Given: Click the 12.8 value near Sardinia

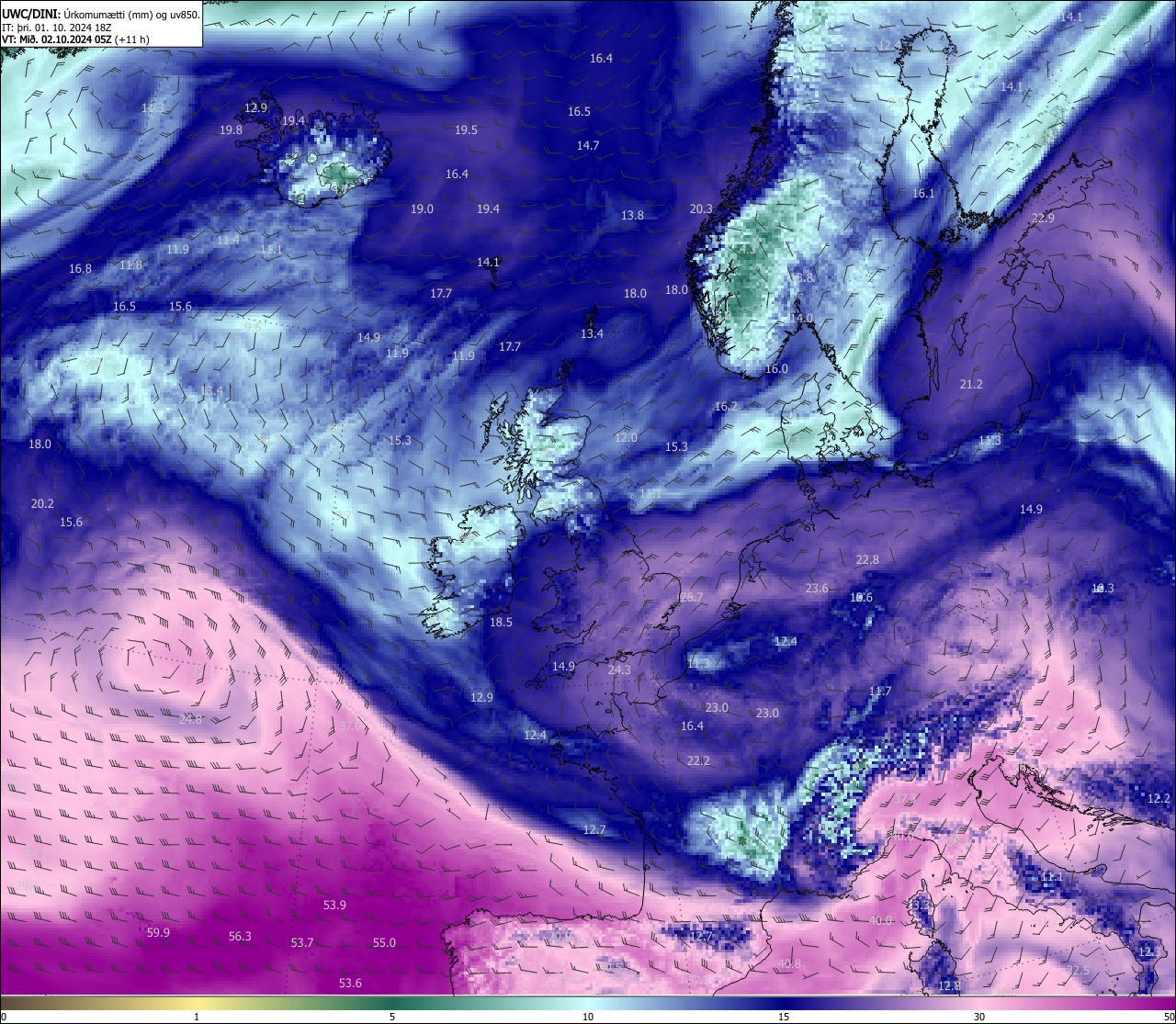Looking at the screenshot, I should point(949,985).
